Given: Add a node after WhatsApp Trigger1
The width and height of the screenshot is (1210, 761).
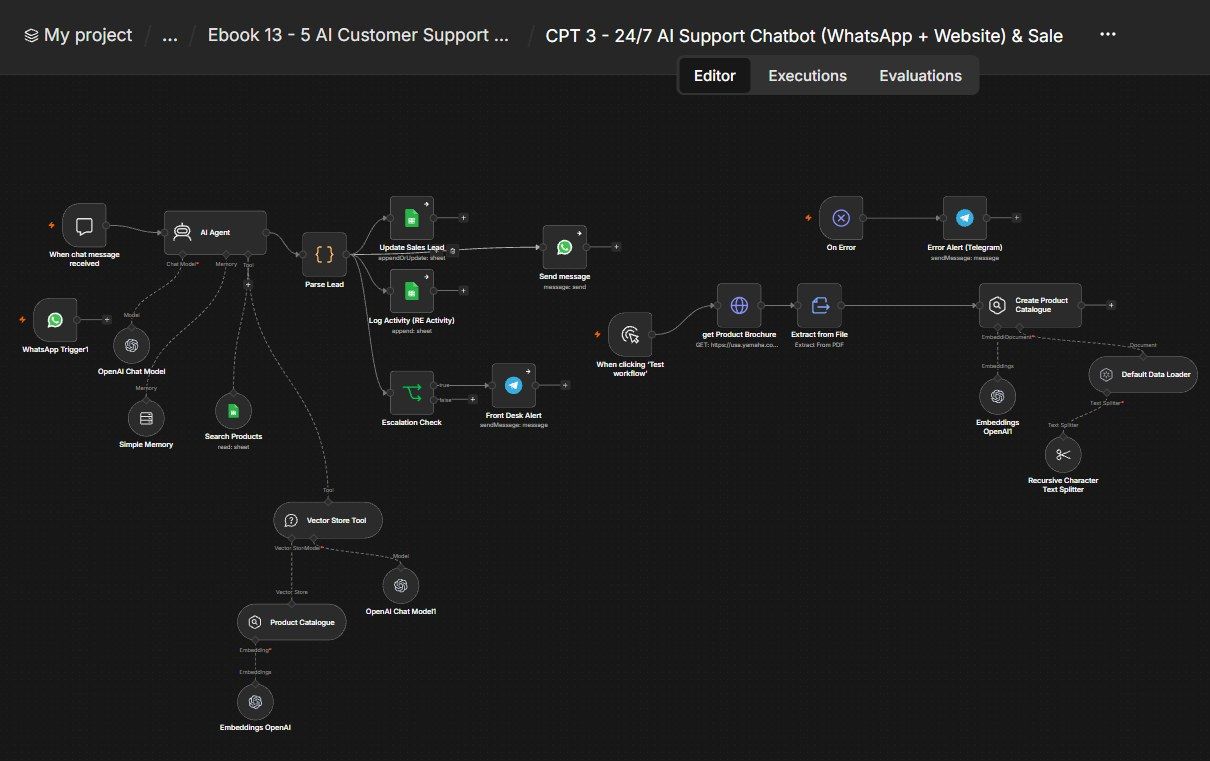Looking at the screenshot, I should (x=107, y=320).
